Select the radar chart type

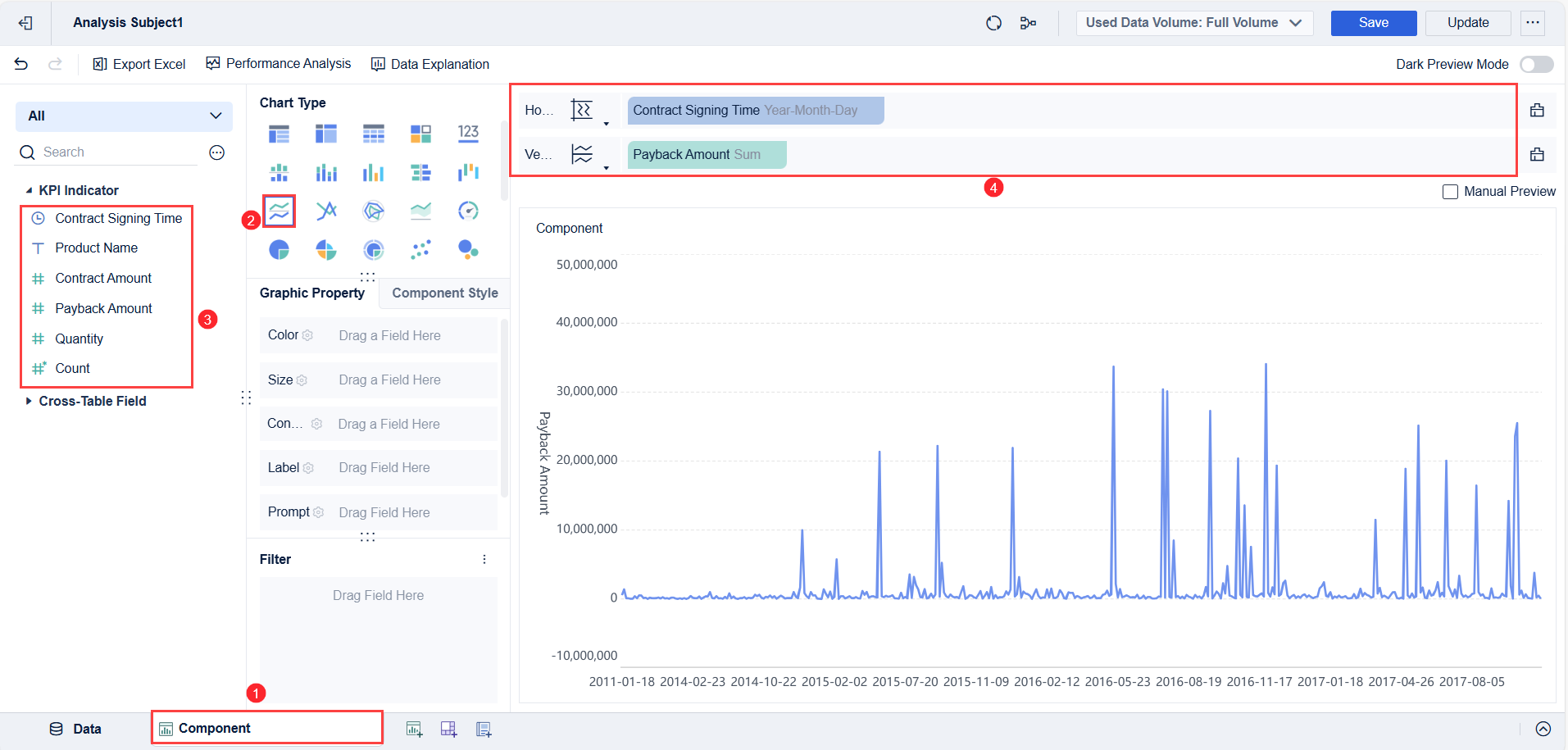click(374, 211)
